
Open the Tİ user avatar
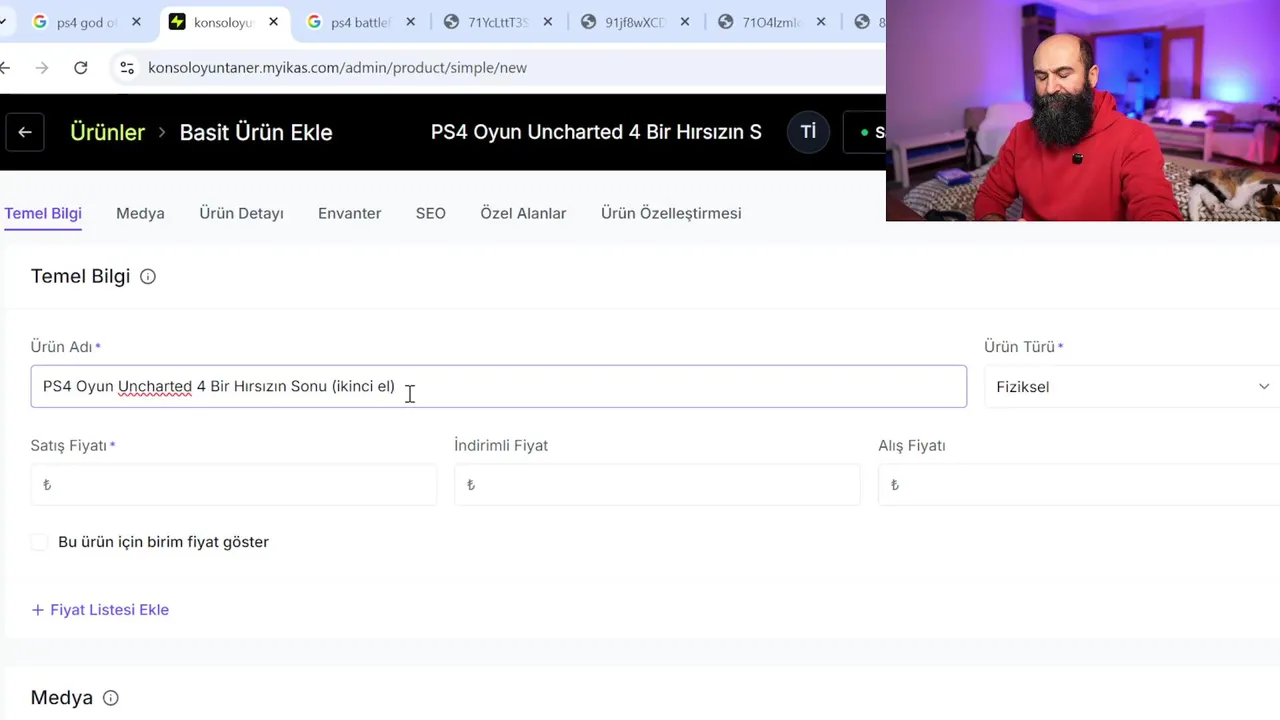click(808, 132)
